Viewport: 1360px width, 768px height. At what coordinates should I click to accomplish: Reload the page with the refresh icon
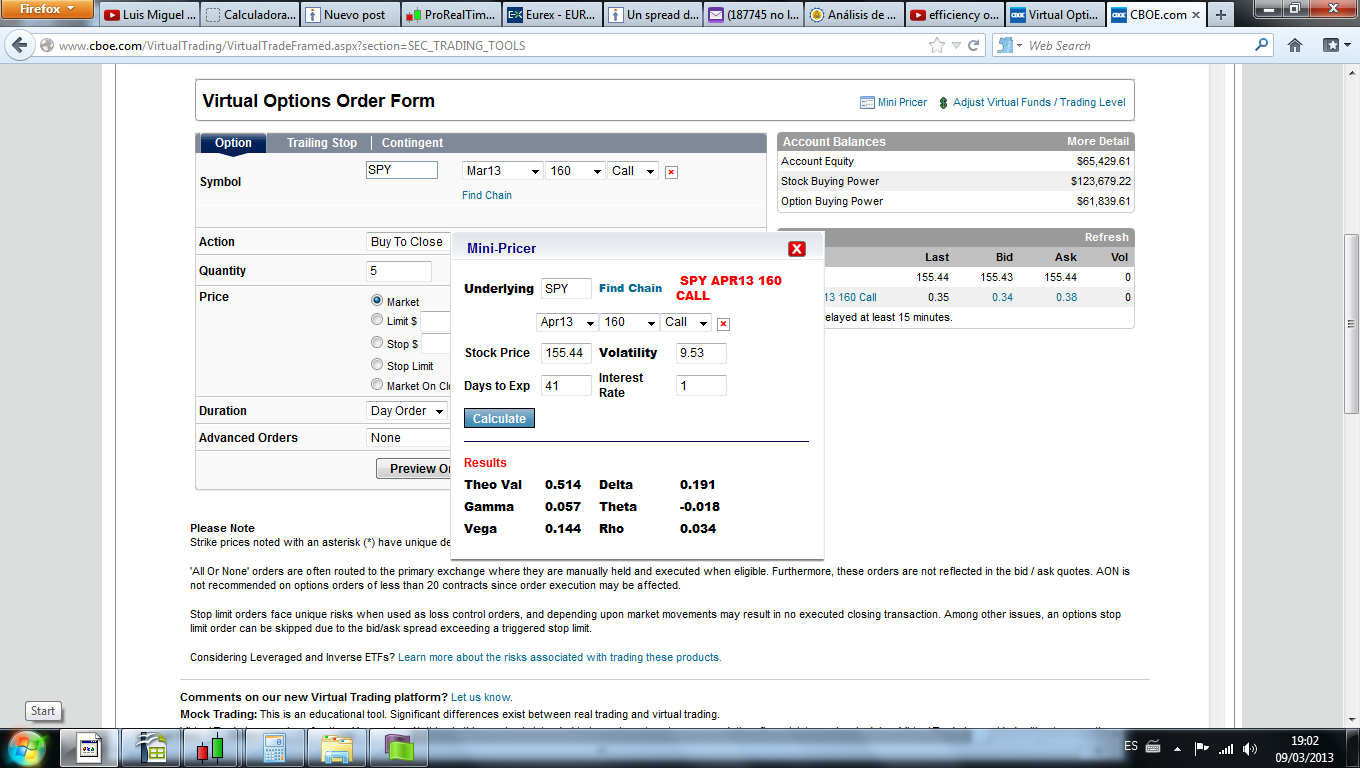click(x=975, y=45)
